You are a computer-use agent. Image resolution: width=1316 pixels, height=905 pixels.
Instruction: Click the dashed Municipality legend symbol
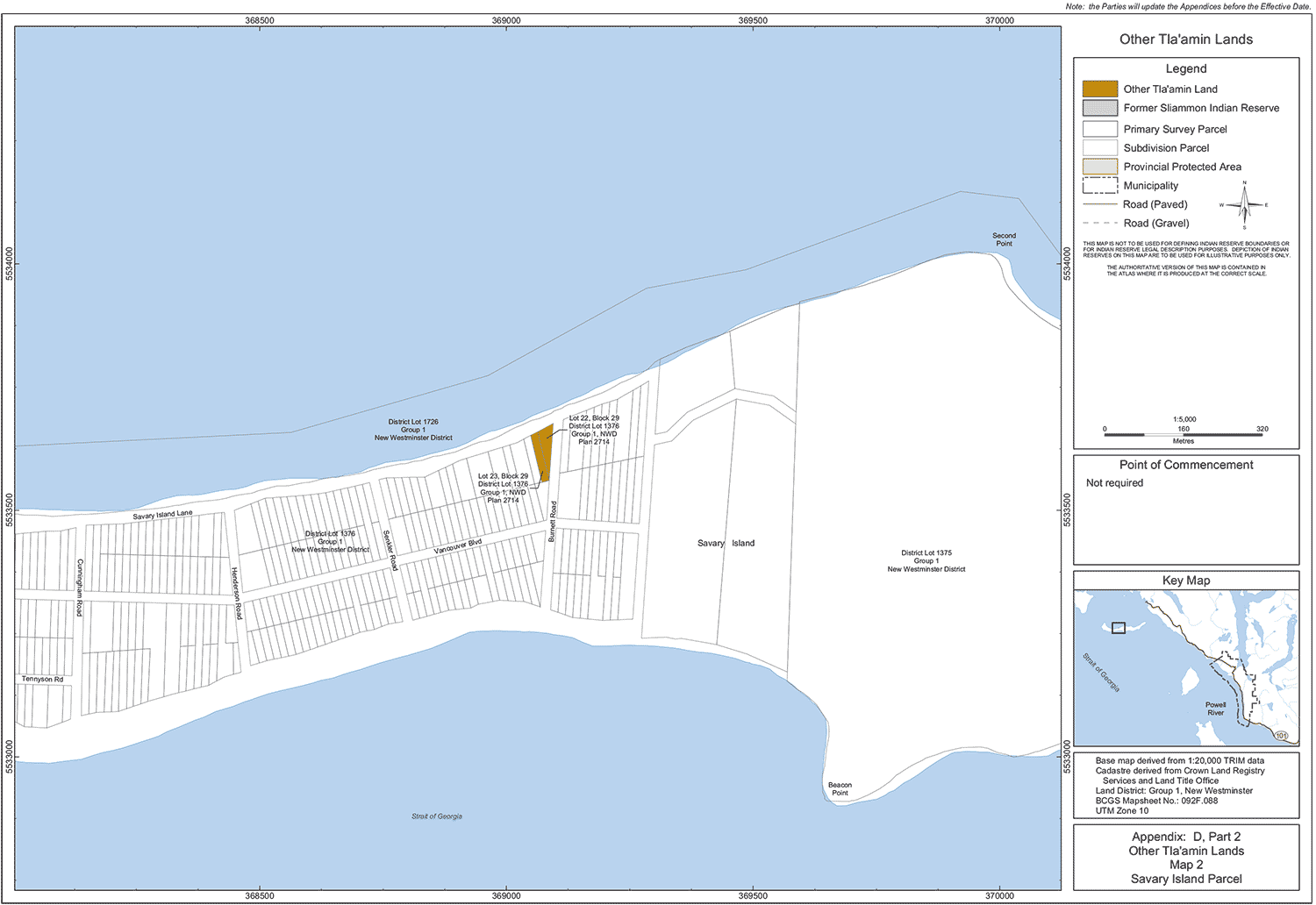coord(1099,185)
